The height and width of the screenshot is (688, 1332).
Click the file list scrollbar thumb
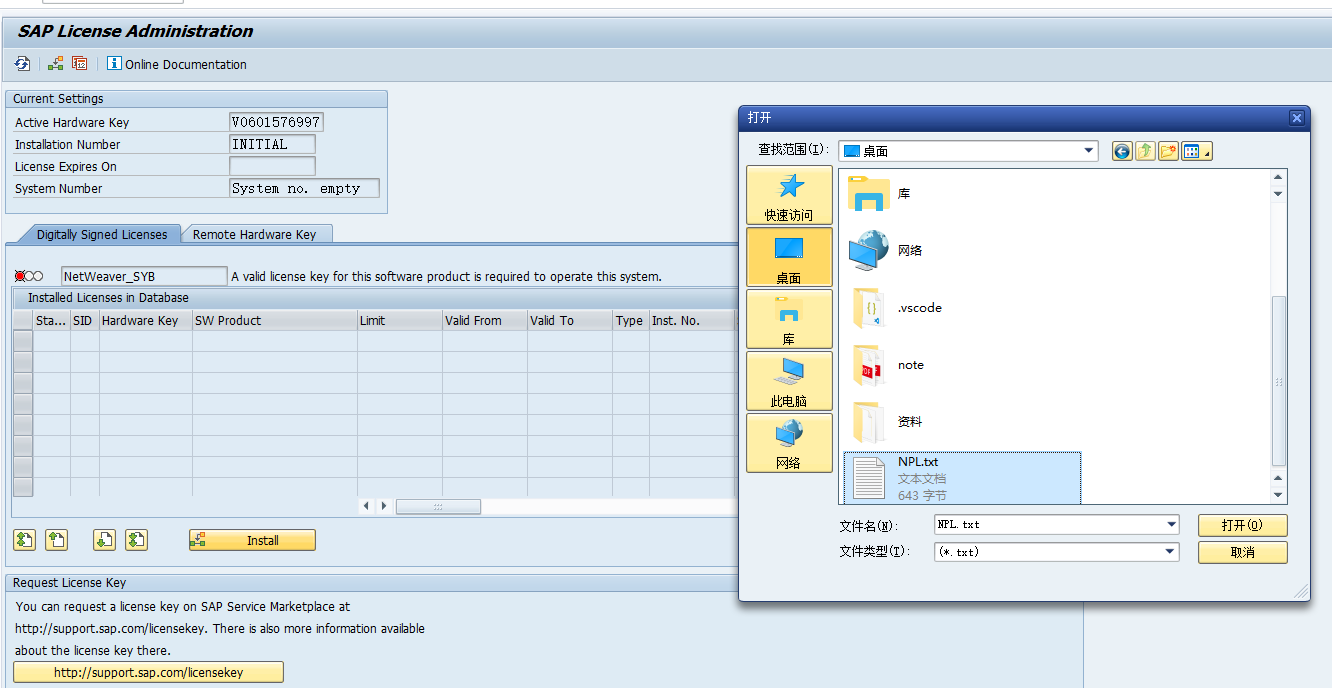coord(1278,382)
